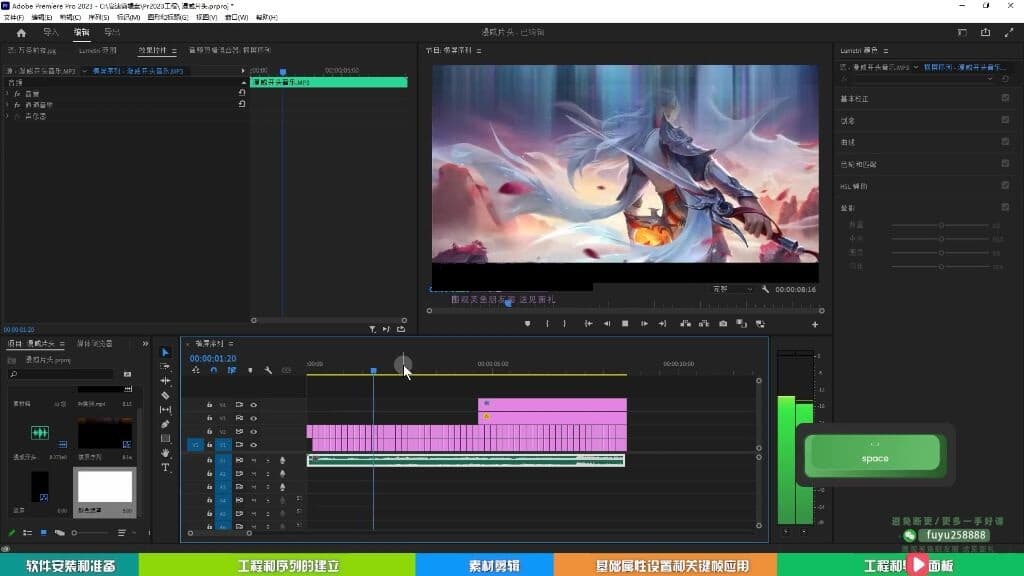Open the 导出 (Export) workspace tab

112,33
